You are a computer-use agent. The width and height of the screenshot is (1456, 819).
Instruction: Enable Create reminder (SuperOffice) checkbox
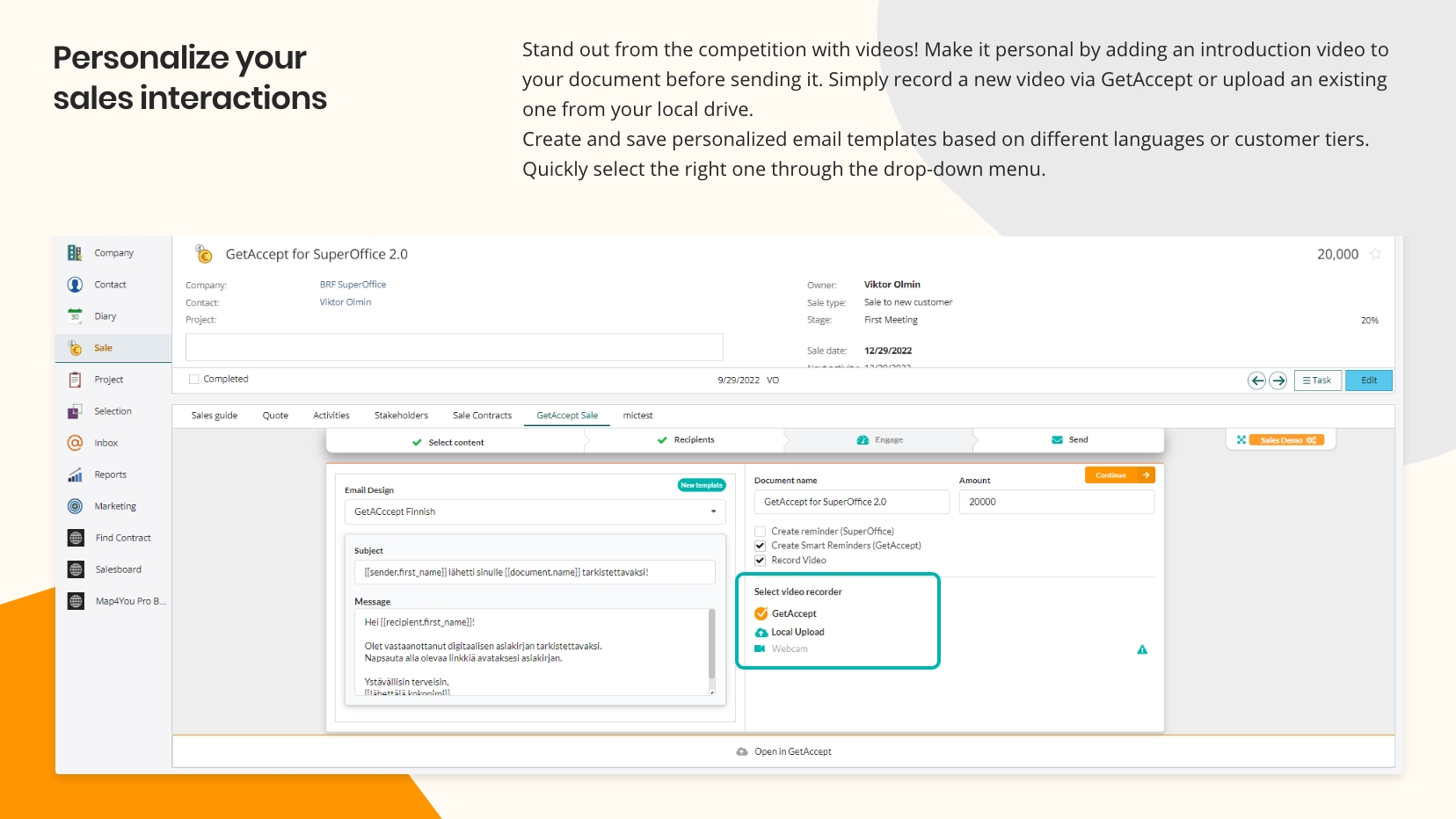coord(760,532)
